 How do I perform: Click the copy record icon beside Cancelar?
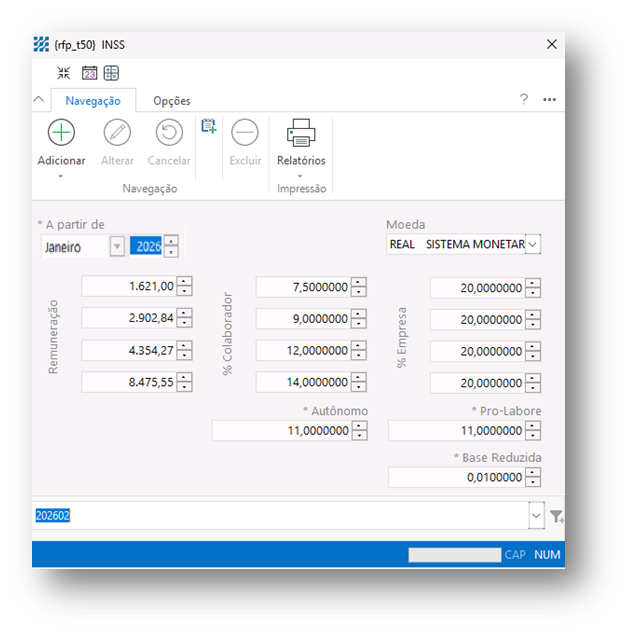pyautogui.click(x=208, y=126)
